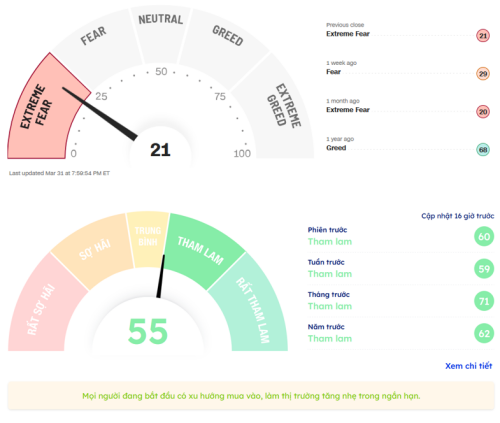Image resolution: width=500 pixels, height=423 pixels.
Task: Click the Trung Bình gauge segment
Action: pos(148,238)
